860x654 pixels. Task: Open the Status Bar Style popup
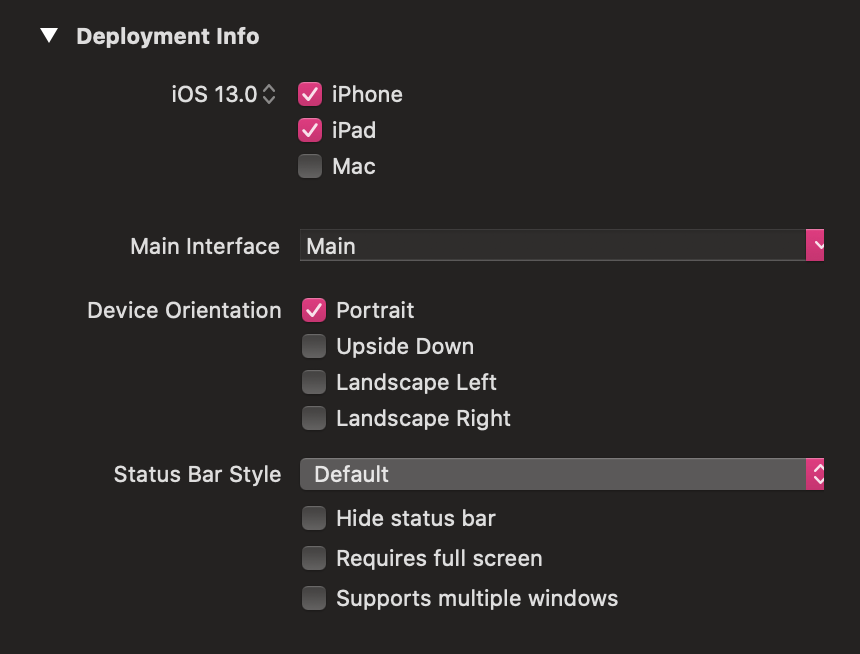562,474
